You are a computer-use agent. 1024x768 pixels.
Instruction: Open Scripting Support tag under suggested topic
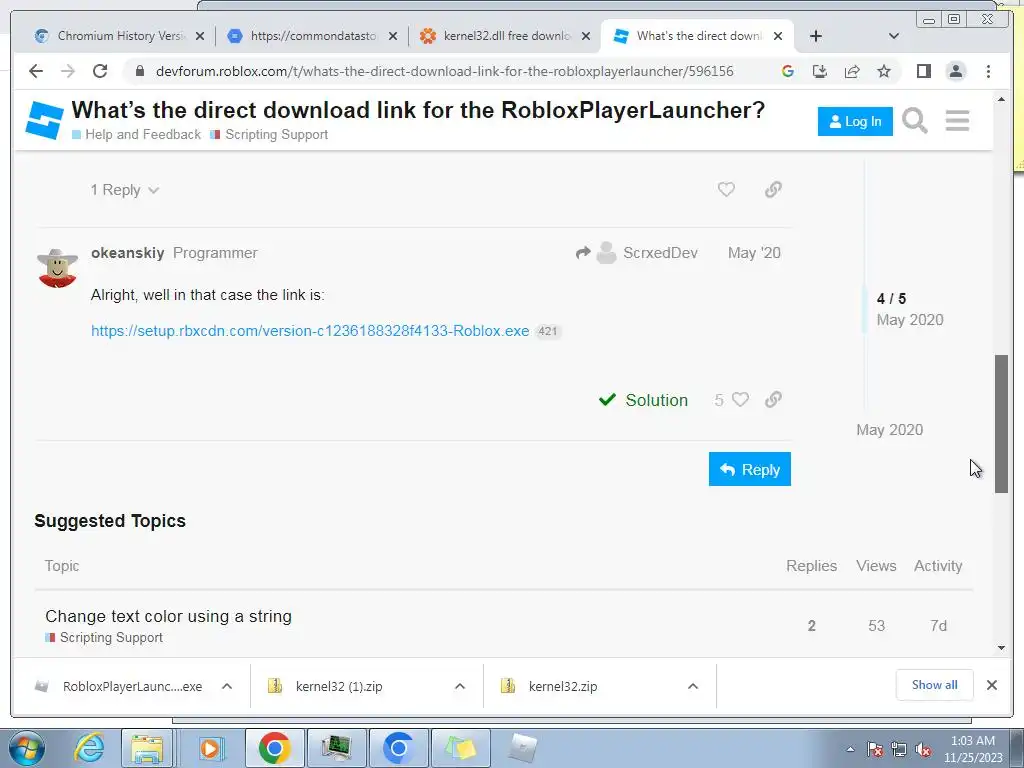pos(104,637)
